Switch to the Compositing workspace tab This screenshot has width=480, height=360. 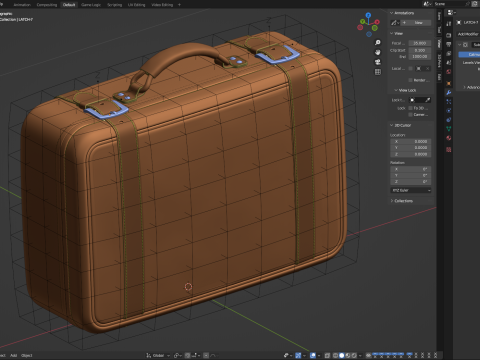click(x=47, y=5)
